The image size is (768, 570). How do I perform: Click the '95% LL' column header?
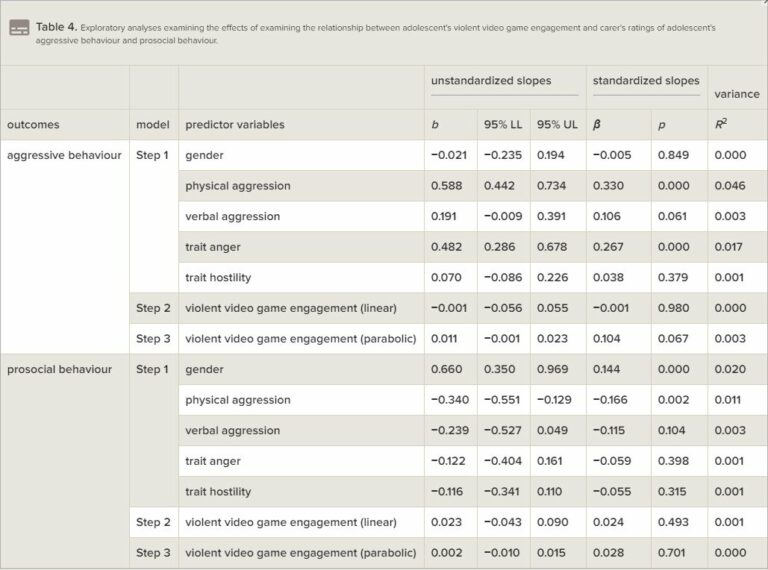[503, 125]
